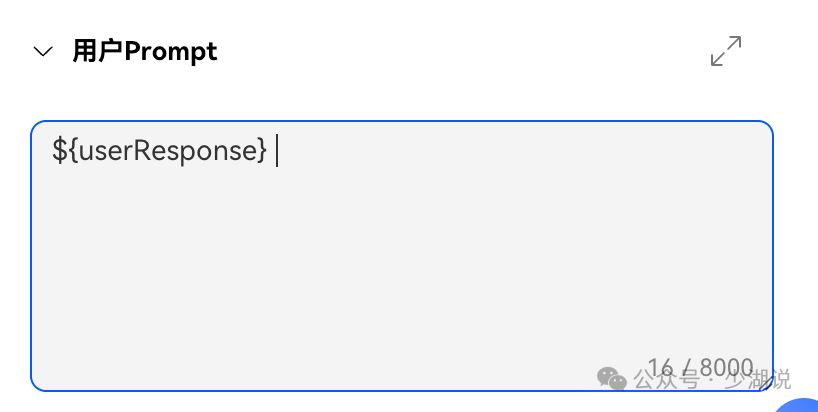The height and width of the screenshot is (412, 818).
Task: Click the word Prompt in the heading
Action: [x=171, y=52]
